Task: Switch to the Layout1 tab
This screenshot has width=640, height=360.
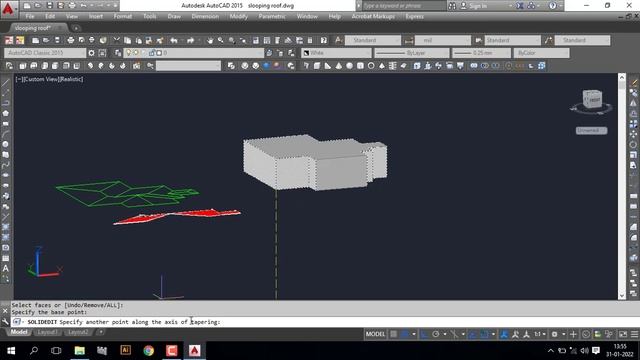Action: coord(47,332)
